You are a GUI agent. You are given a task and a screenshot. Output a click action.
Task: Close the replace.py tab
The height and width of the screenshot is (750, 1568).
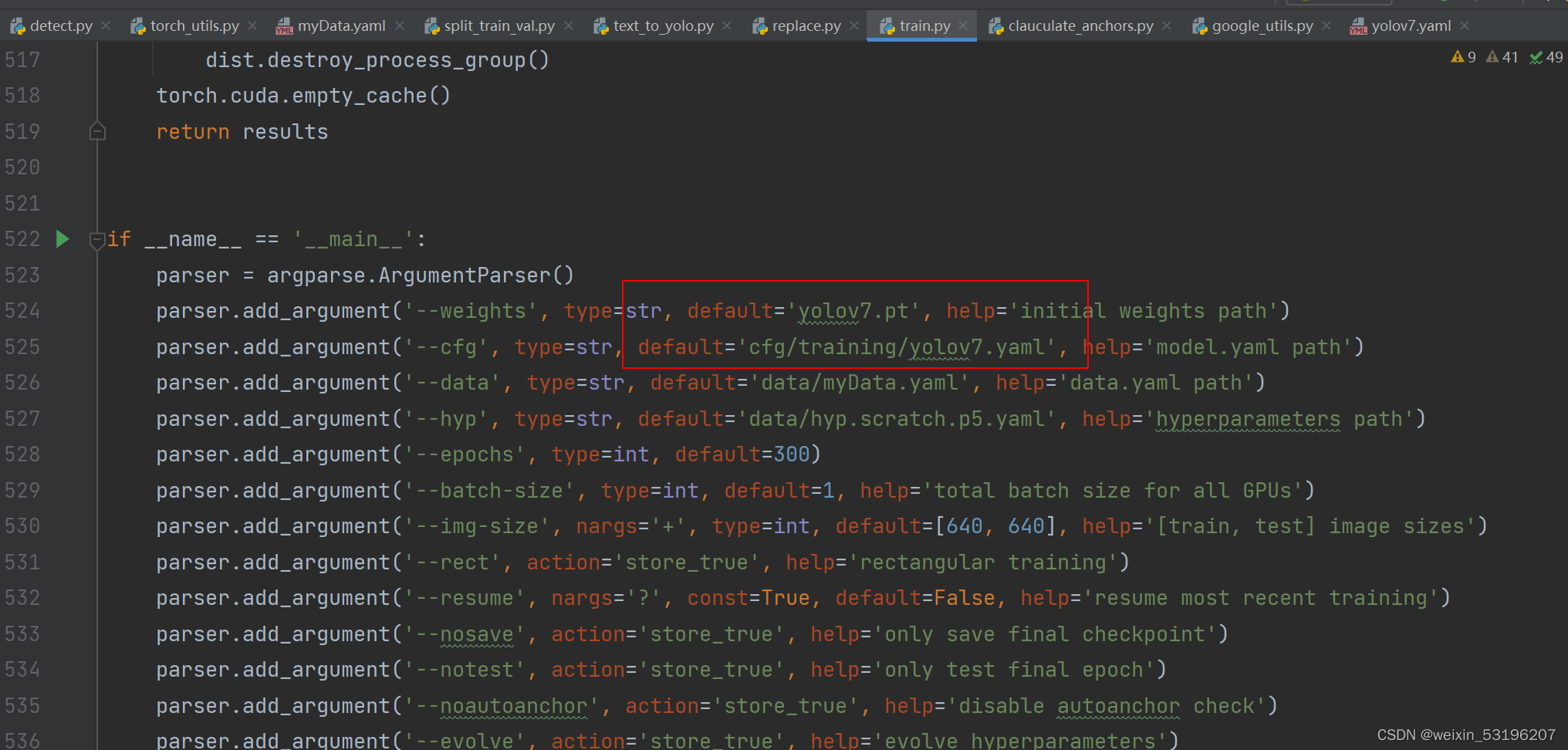click(x=854, y=25)
